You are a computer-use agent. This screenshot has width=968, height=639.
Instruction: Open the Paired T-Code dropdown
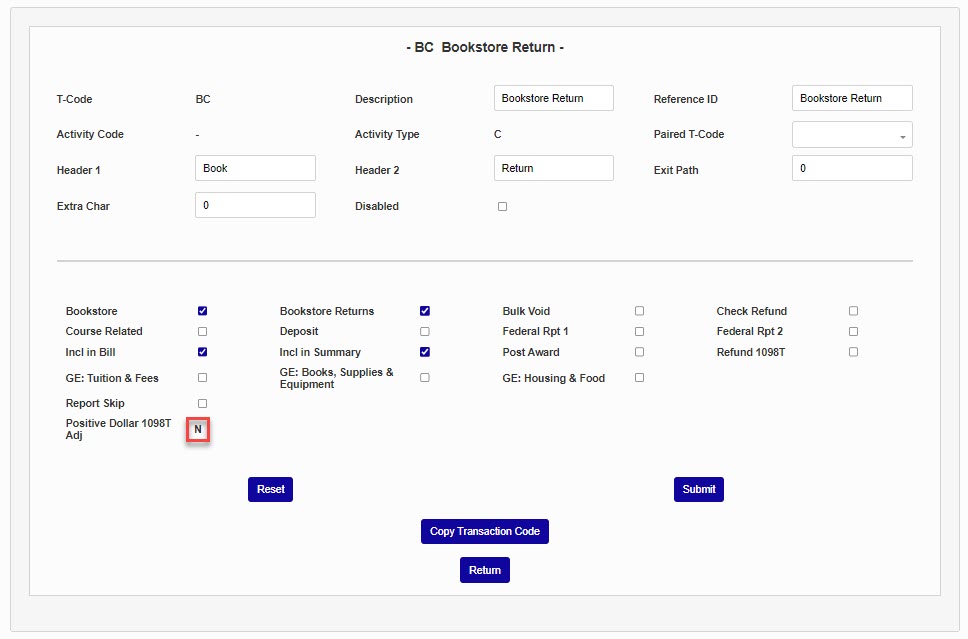(852, 135)
